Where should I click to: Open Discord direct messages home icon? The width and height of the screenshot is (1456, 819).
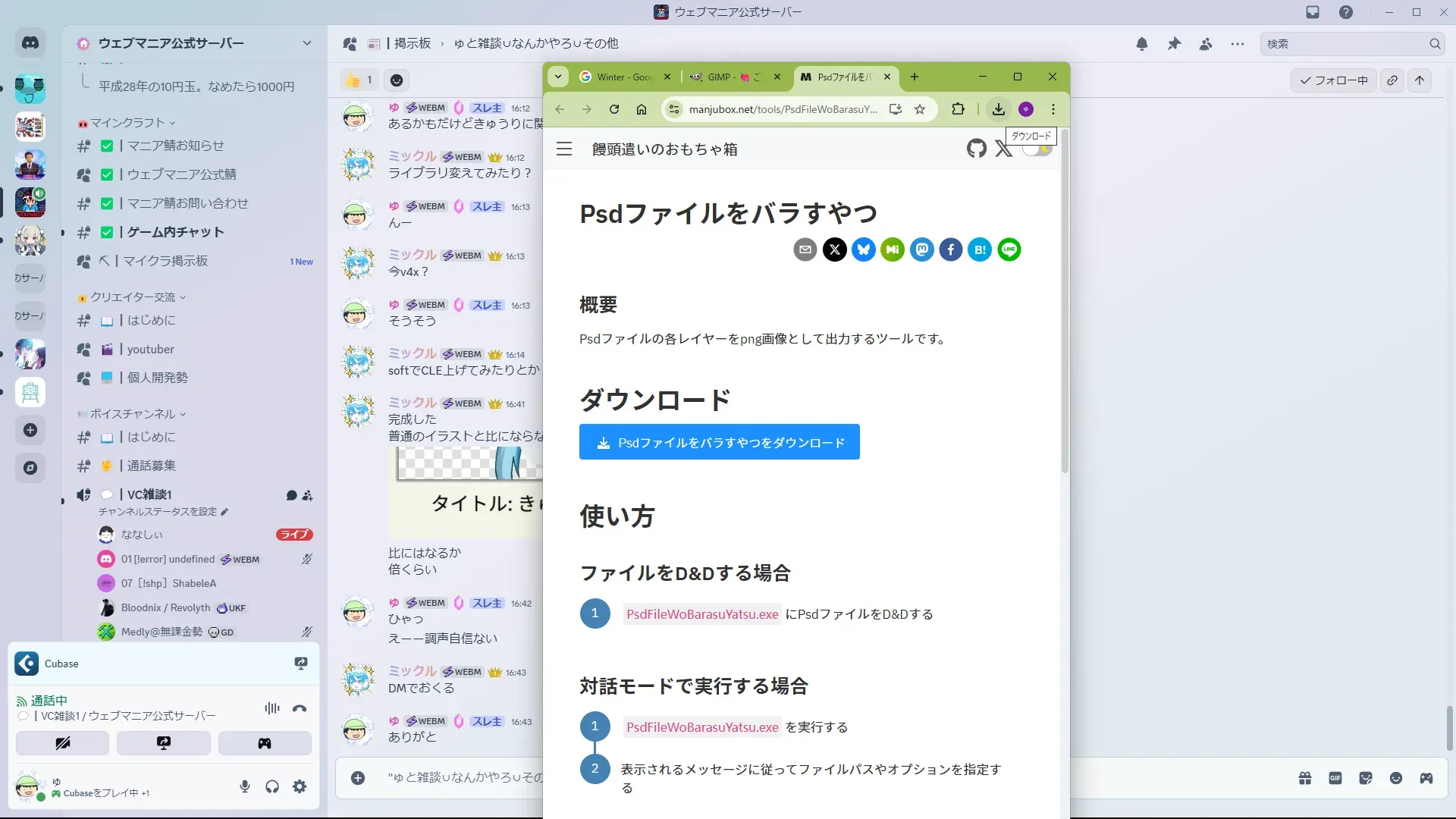pos(30,43)
